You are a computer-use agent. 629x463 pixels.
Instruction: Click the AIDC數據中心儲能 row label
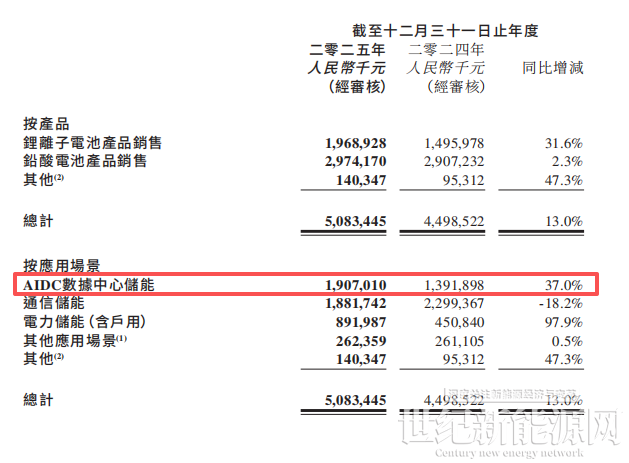coord(90,286)
